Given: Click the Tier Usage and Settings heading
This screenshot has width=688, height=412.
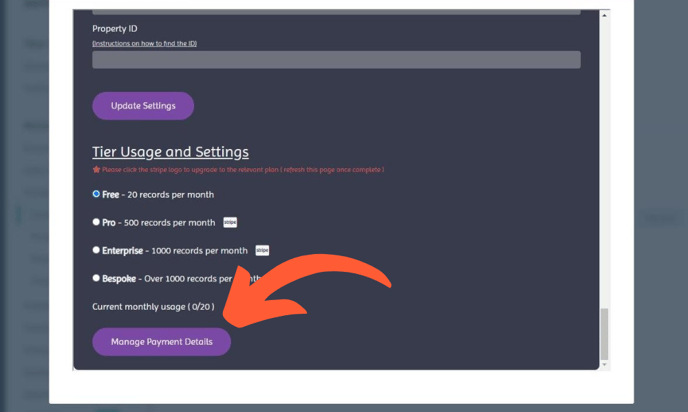Looking at the screenshot, I should [170, 152].
